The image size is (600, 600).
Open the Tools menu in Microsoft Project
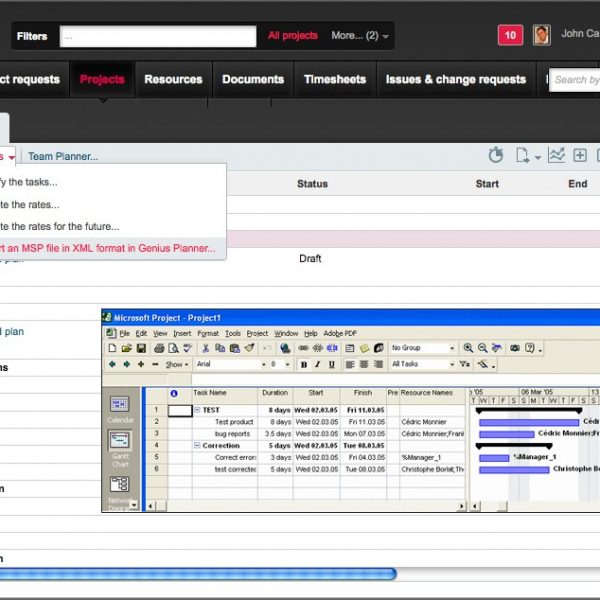click(233, 333)
